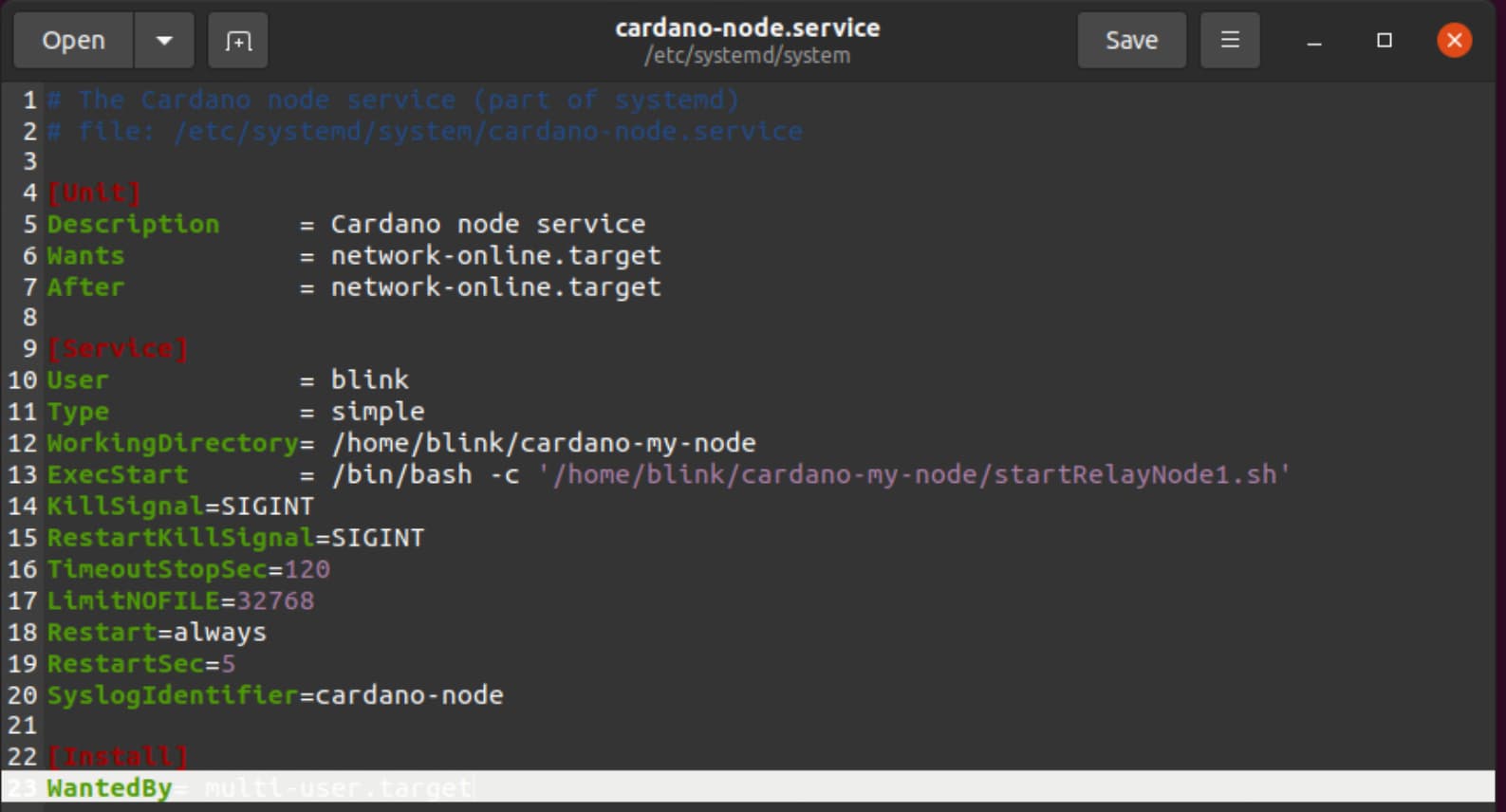Click the 'simple' type value
The height and width of the screenshot is (812, 1506).
pyautogui.click(x=378, y=413)
